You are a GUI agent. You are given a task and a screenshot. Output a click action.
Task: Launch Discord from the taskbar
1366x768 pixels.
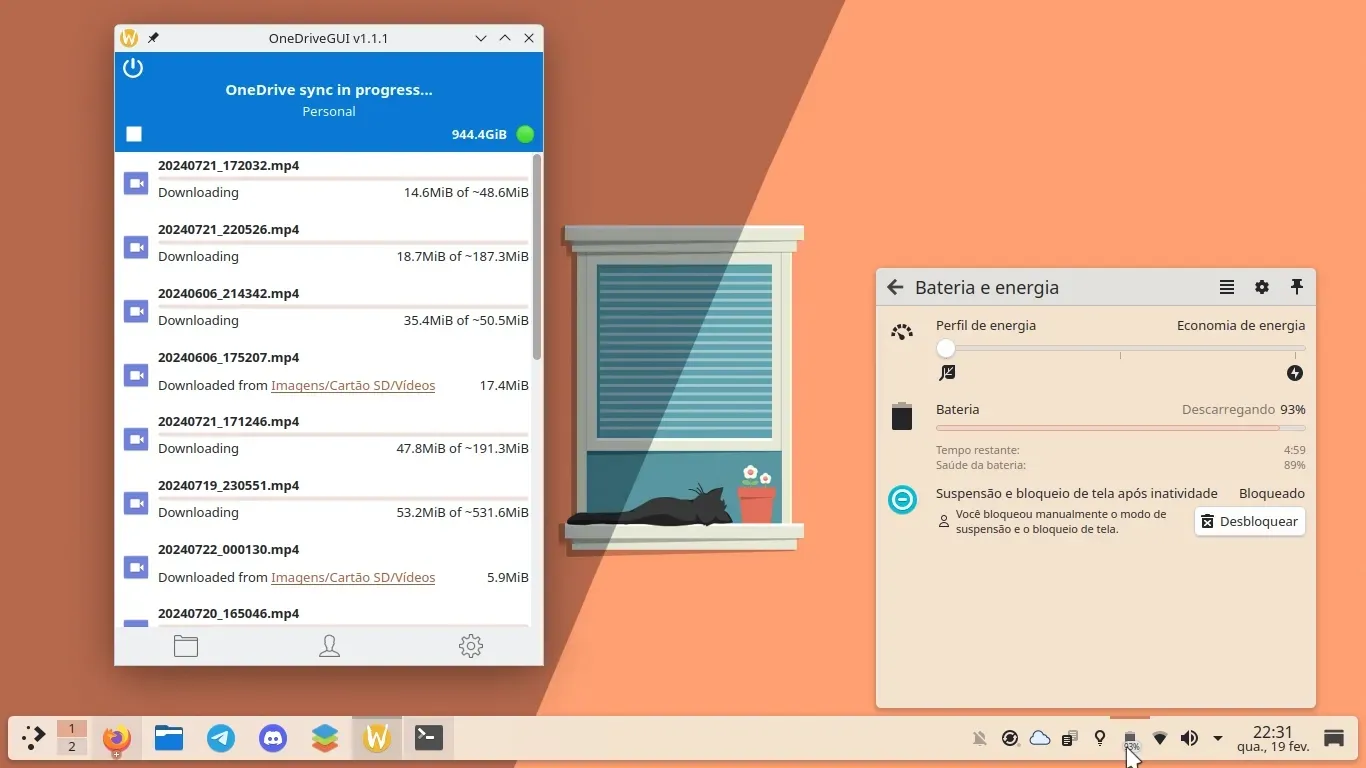tap(273, 739)
